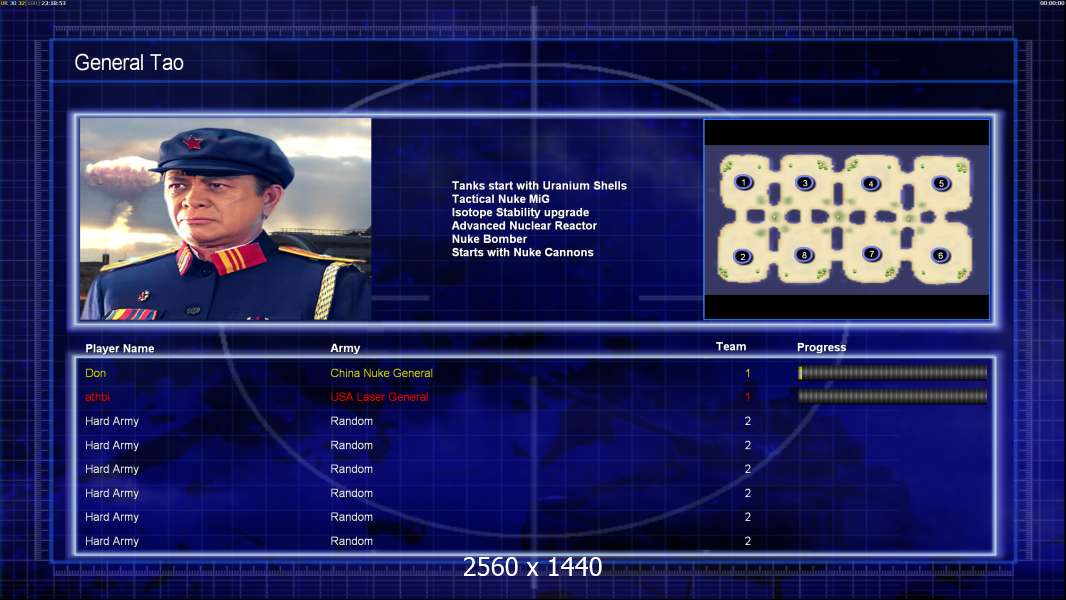Click "USA Laser General" army entry
Screen dimensions: 1066x600
[x=379, y=397]
